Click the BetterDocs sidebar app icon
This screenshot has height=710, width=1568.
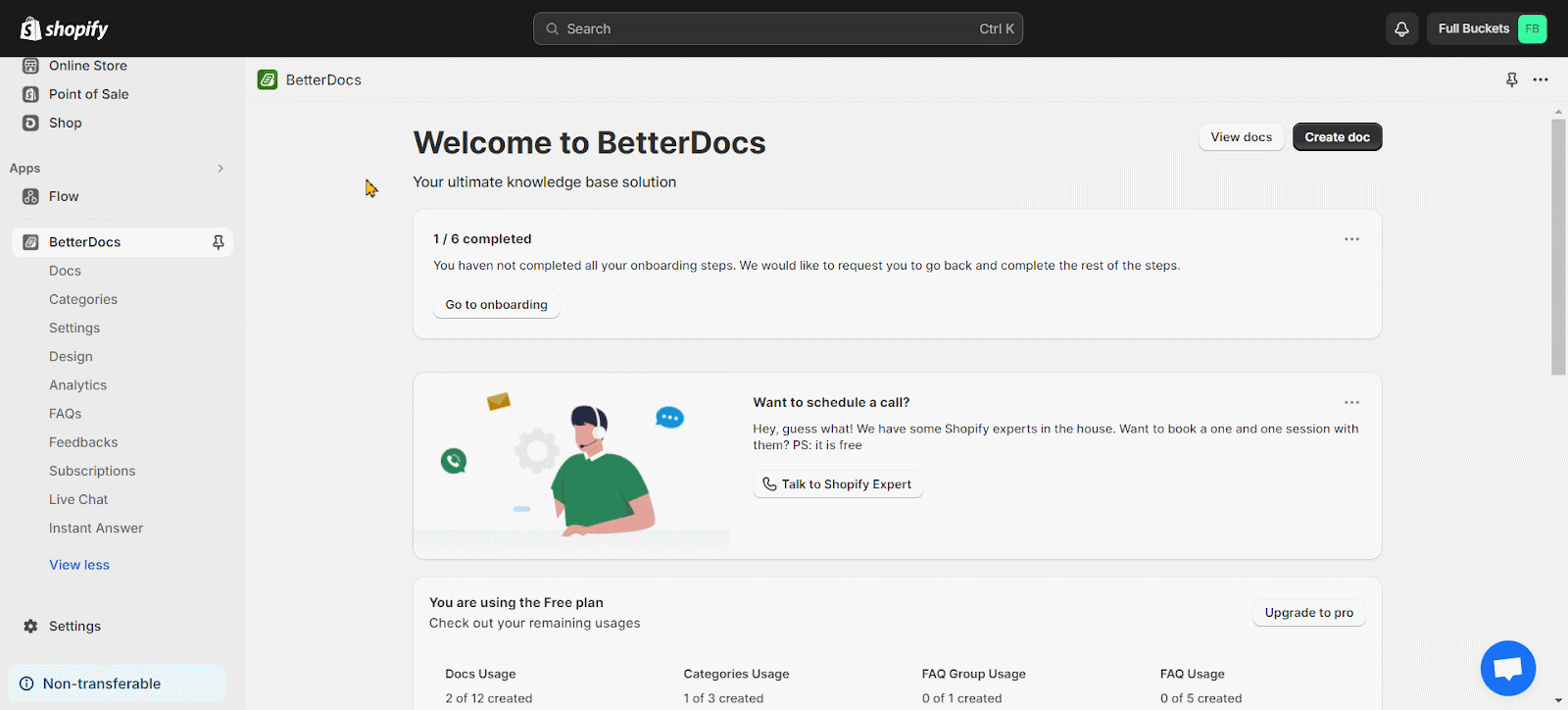(30, 242)
